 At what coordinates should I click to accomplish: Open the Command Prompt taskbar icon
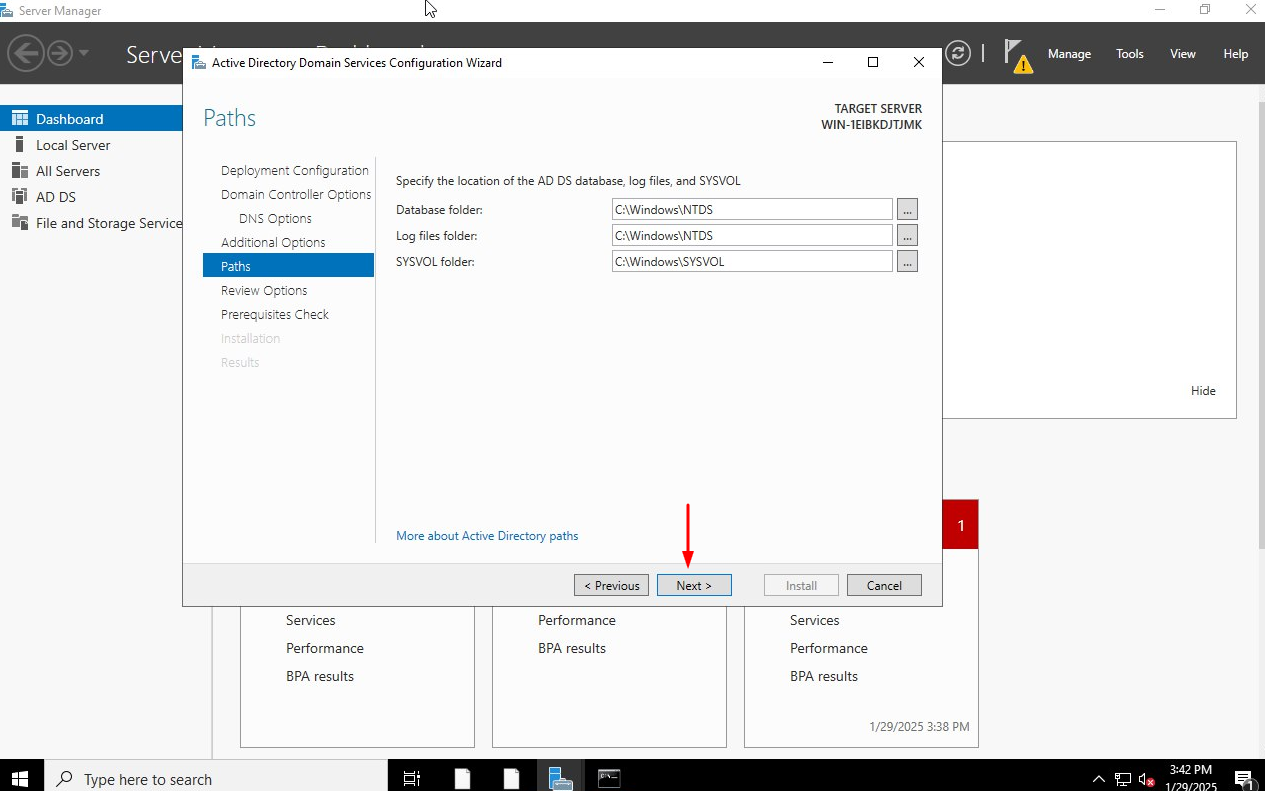coord(609,778)
